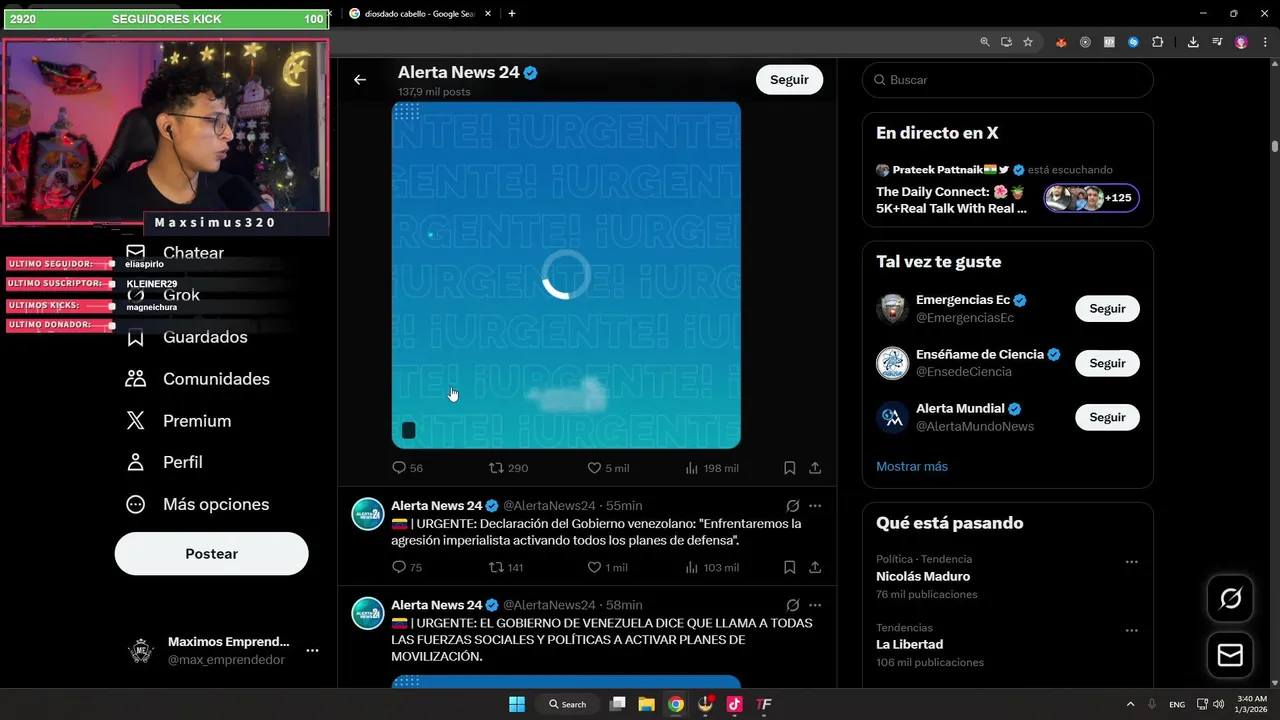Viewport: 1280px width, 720px height.
Task: Focus the Buscar search field
Action: pyautogui.click(x=1008, y=80)
